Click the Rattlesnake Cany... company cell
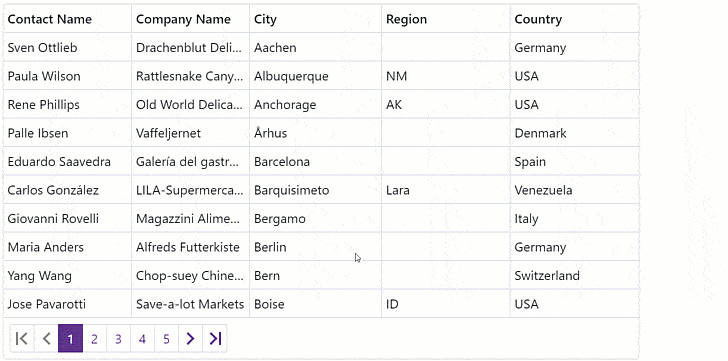The image size is (728, 361). (190, 76)
